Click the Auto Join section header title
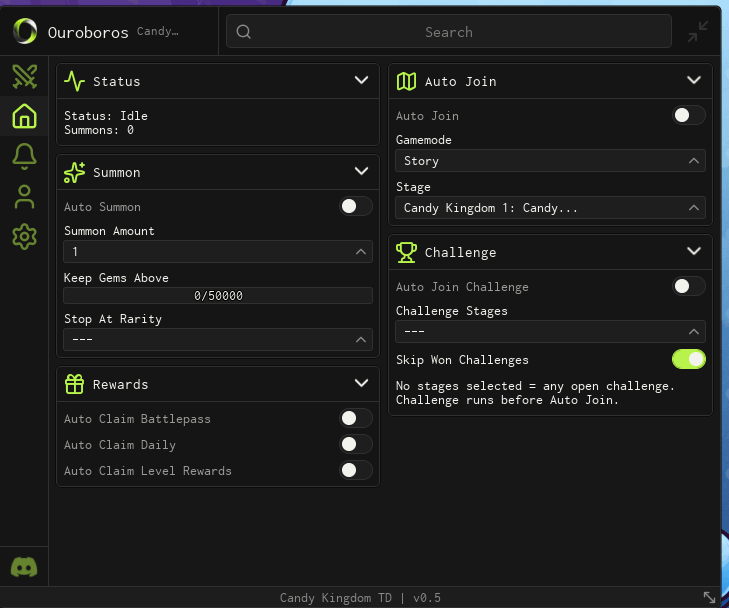The width and height of the screenshot is (729, 608). point(461,82)
